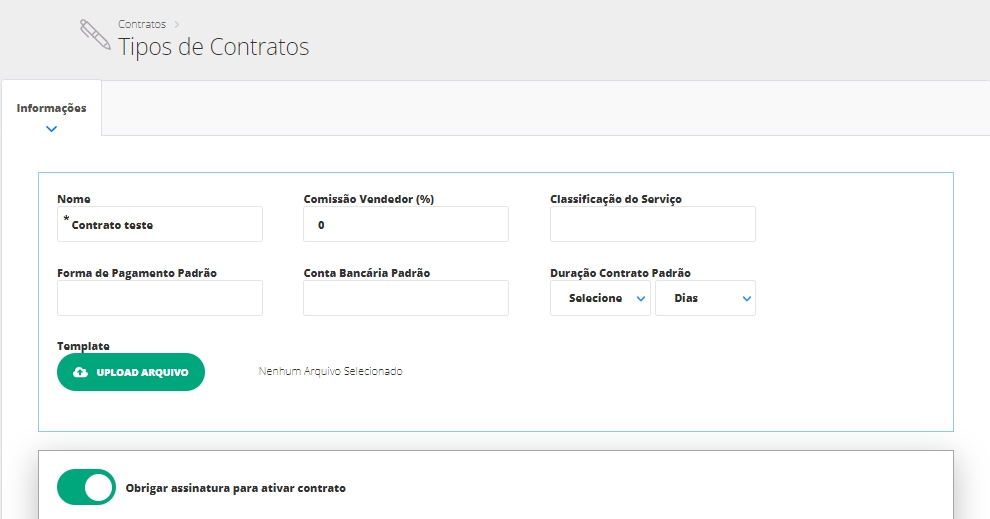Go to Contratos breadcrumb
This screenshot has height=519, width=990.
[x=141, y=23]
